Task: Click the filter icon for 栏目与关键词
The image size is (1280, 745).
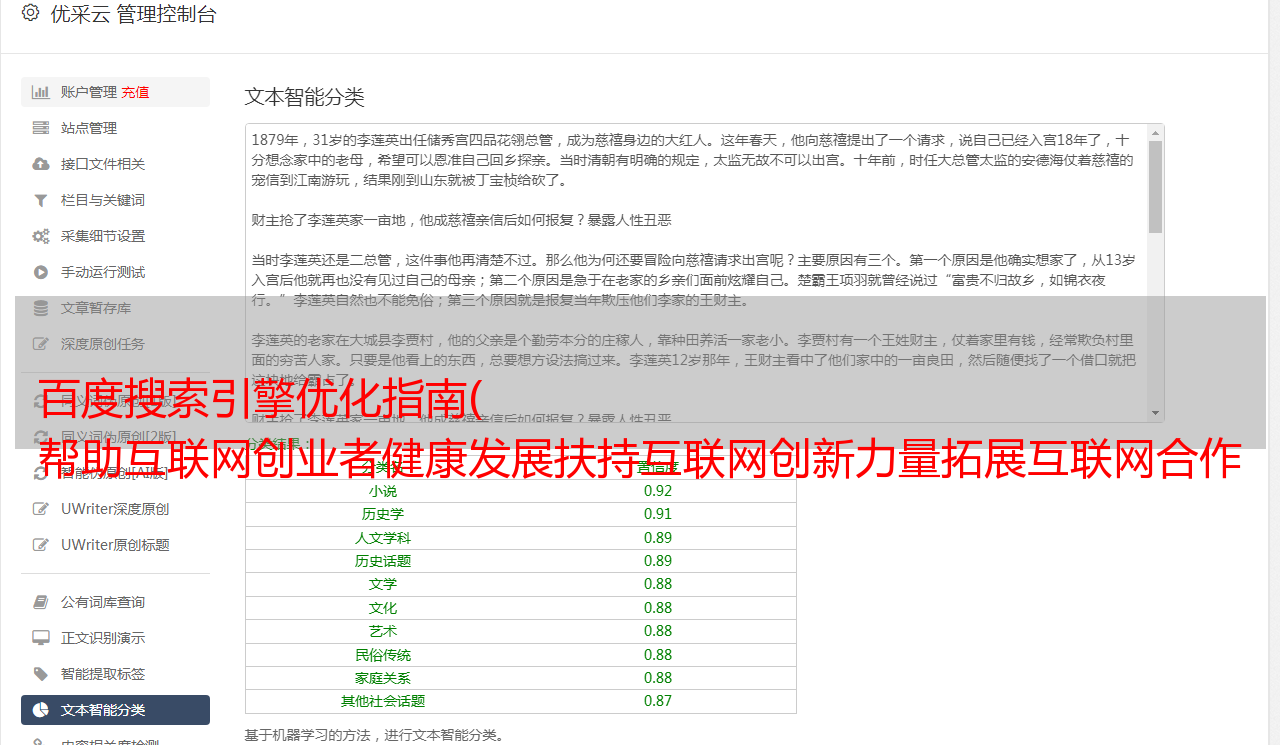Action: tap(41, 200)
